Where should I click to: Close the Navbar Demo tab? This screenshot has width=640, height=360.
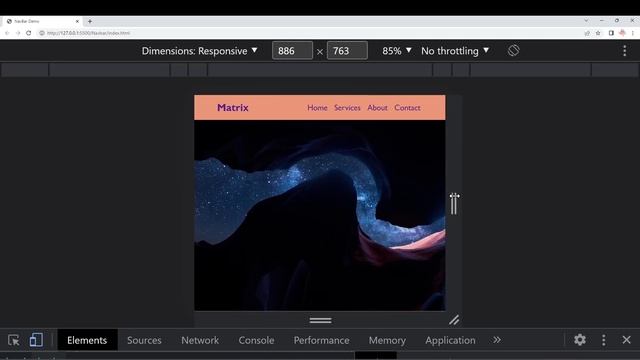click(77, 21)
